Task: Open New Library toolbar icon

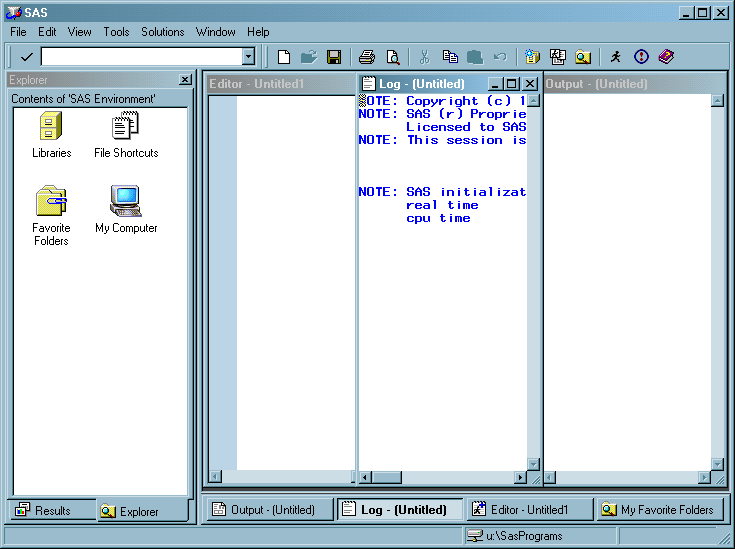Action: [532, 57]
